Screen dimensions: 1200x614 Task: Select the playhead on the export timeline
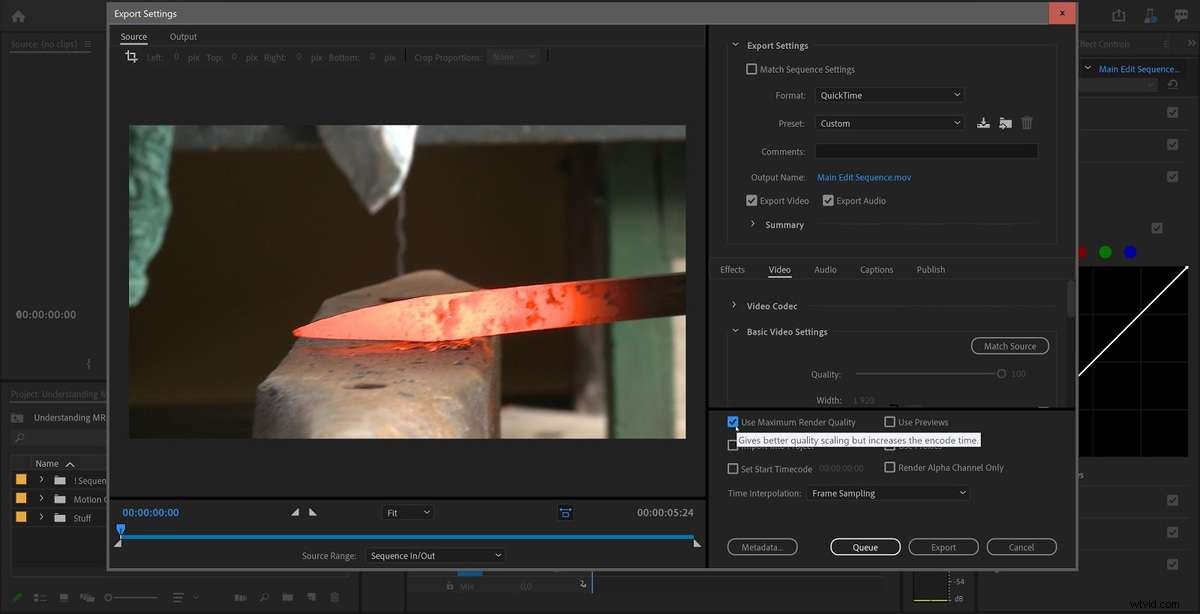[x=120, y=528]
